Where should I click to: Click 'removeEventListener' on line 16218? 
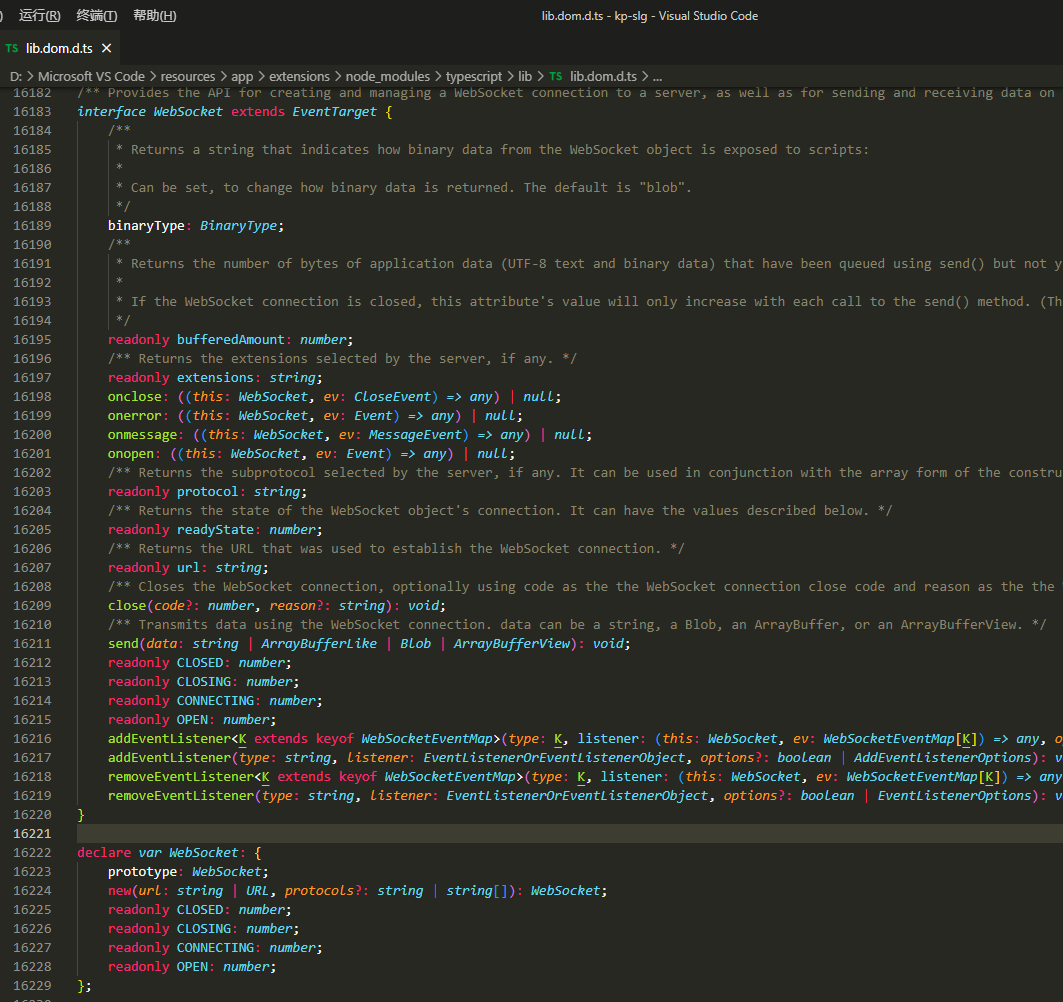pyautogui.click(x=180, y=776)
